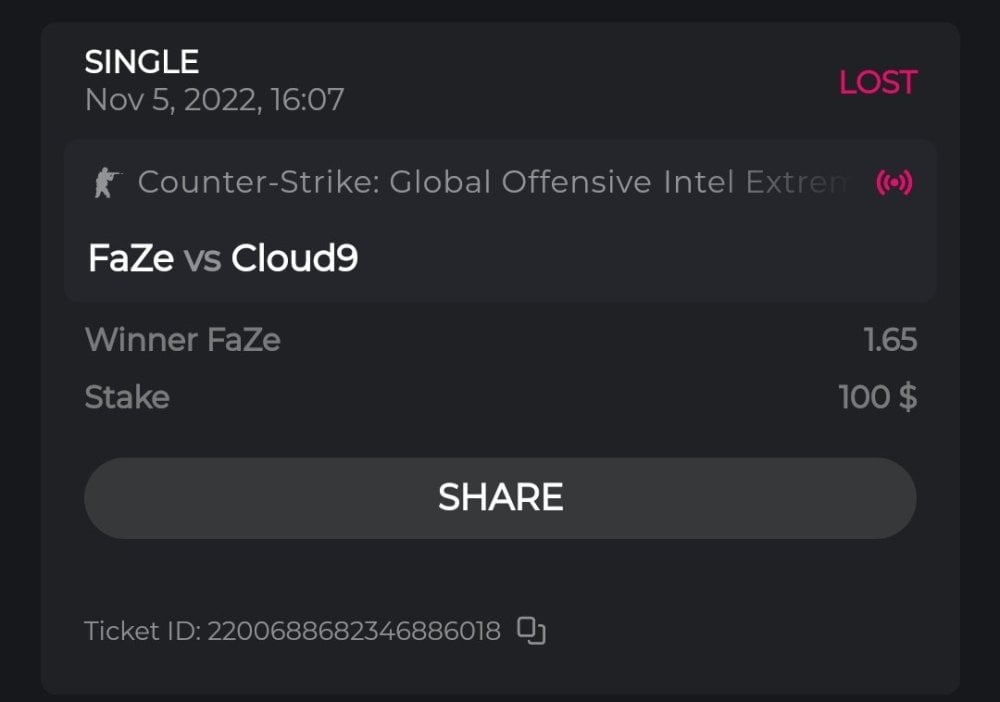The width and height of the screenshot is (1000, 702).
Task: Click the Nov 5, 2022, 16:07 date
Action: click(214, 100)
